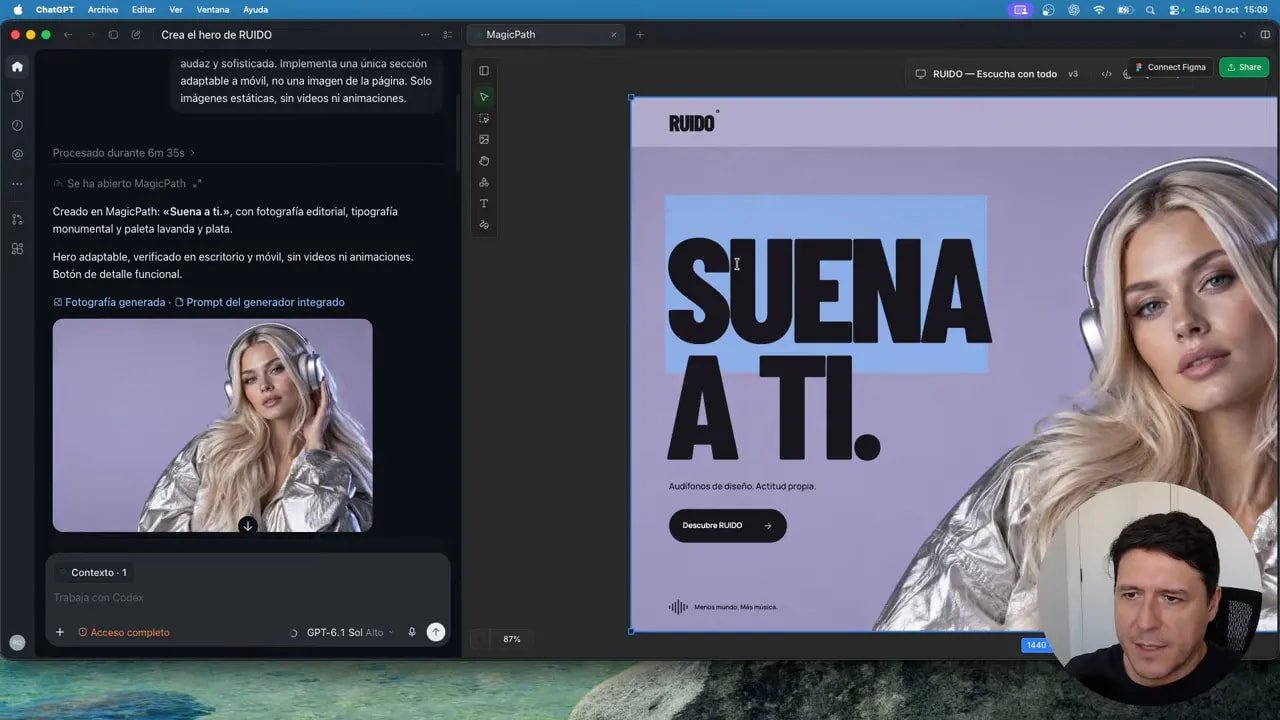
Task: Open the GPT-6.1 Sol model dropdown
Action: (x=349, y=632)
